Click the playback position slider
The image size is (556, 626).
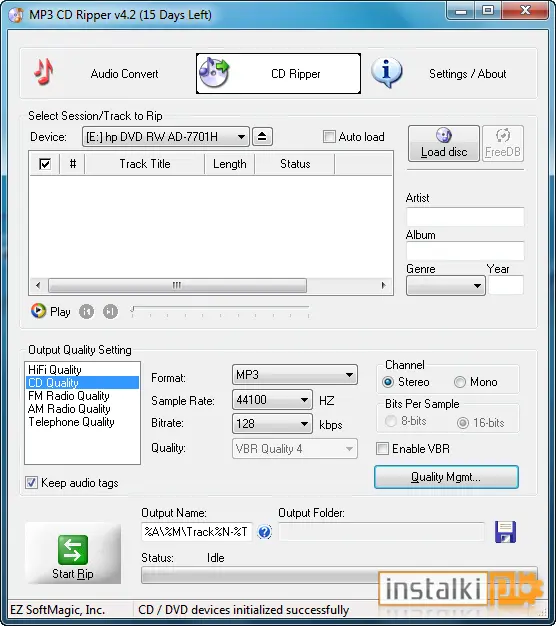[220, 311]
